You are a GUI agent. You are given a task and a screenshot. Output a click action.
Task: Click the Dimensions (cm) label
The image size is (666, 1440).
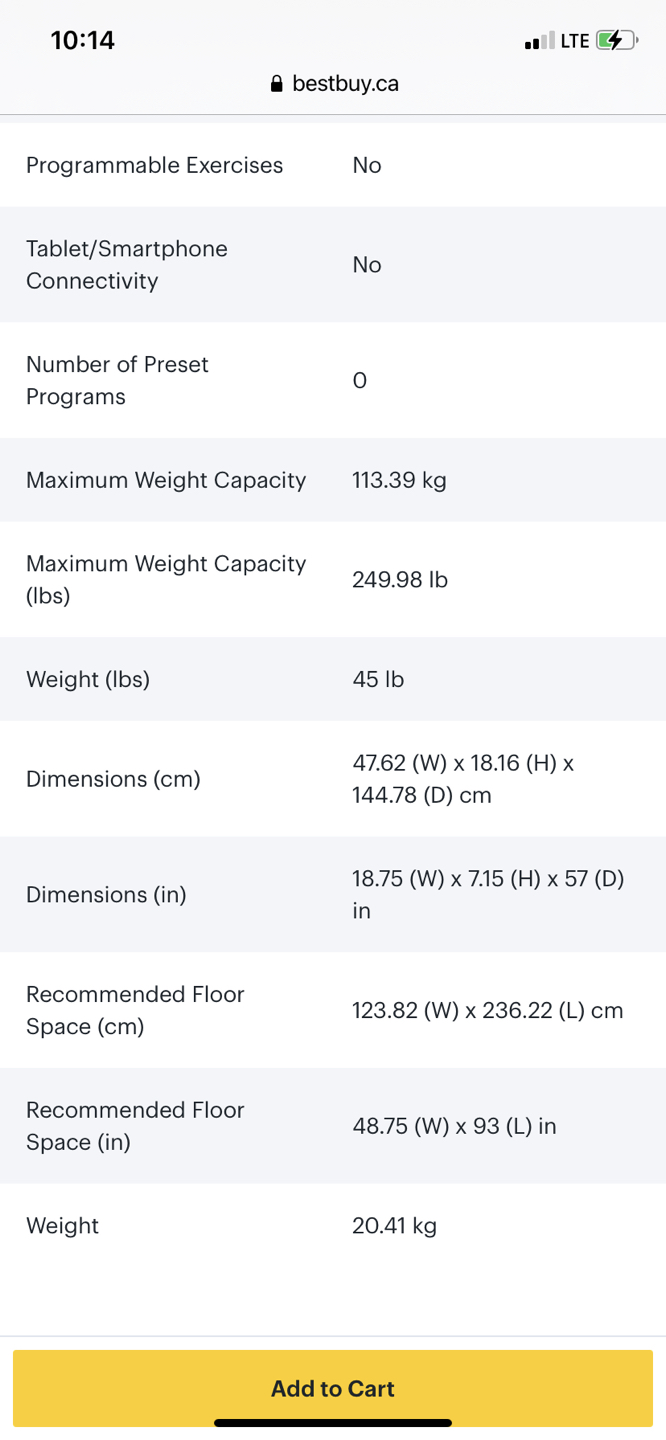click(x=113, y=779)
